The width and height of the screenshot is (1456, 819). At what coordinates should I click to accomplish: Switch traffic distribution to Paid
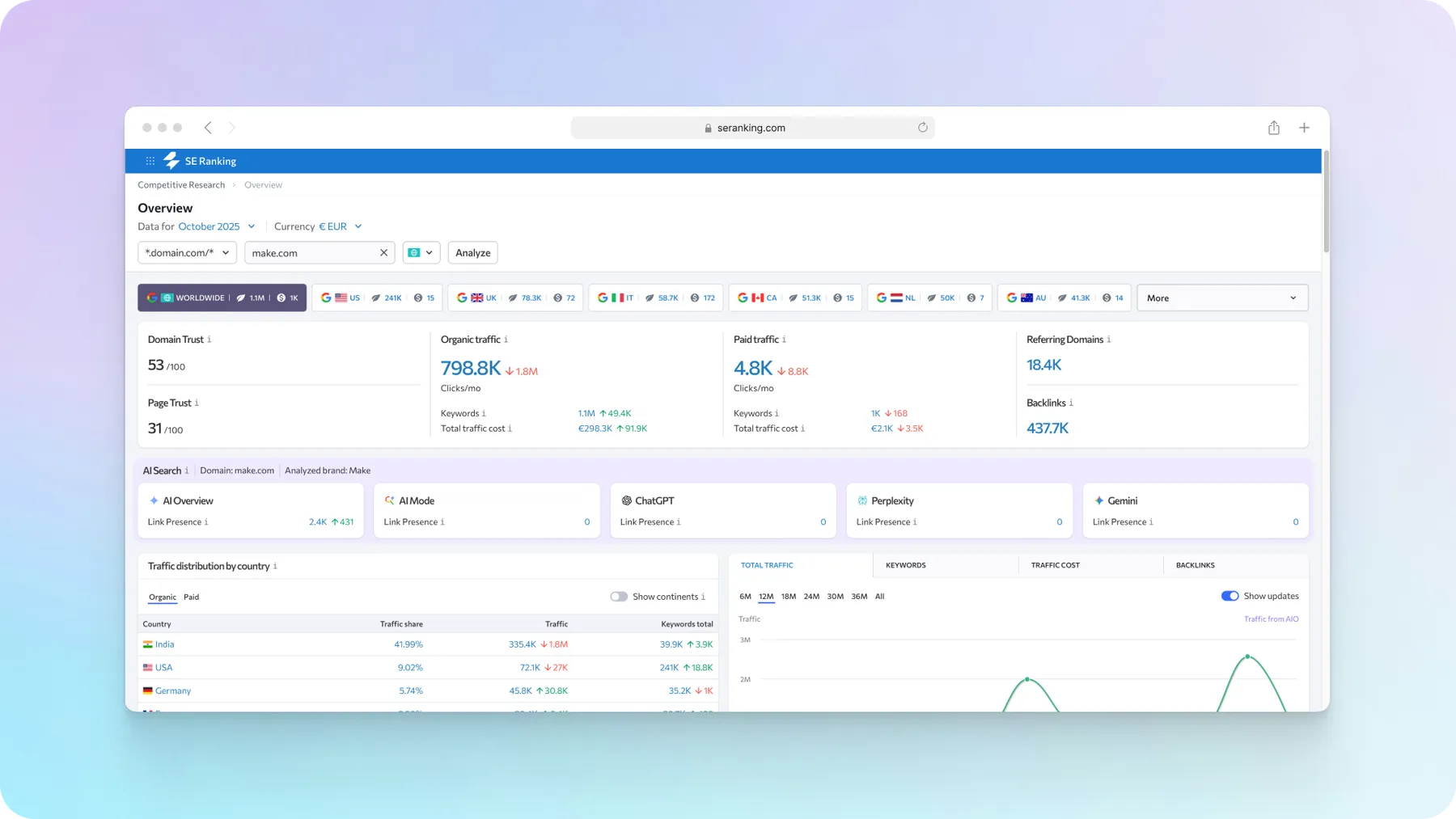(x=191, y=597)
